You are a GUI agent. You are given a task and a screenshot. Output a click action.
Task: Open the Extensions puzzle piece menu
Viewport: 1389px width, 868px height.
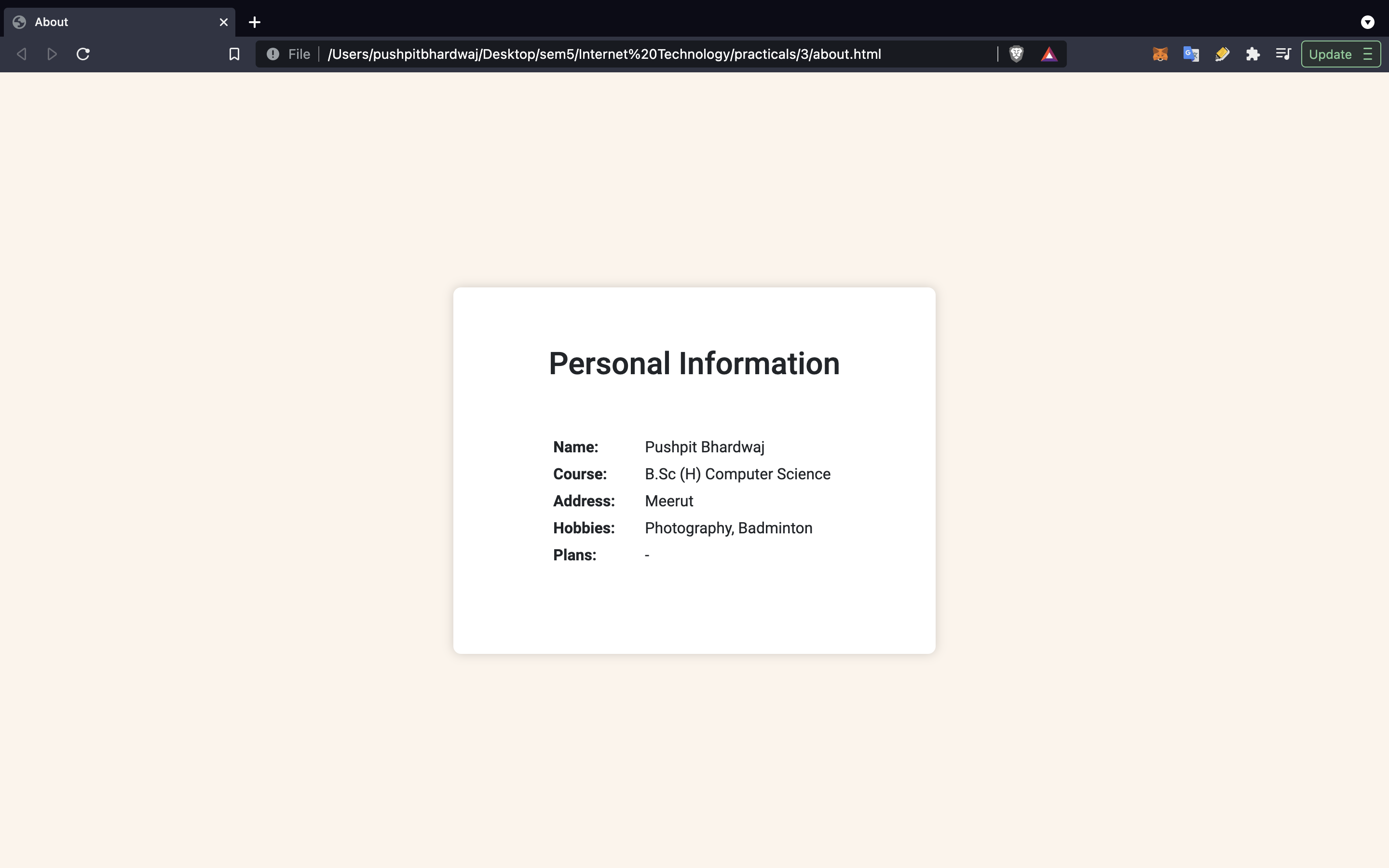click(x=1253, y=54)
